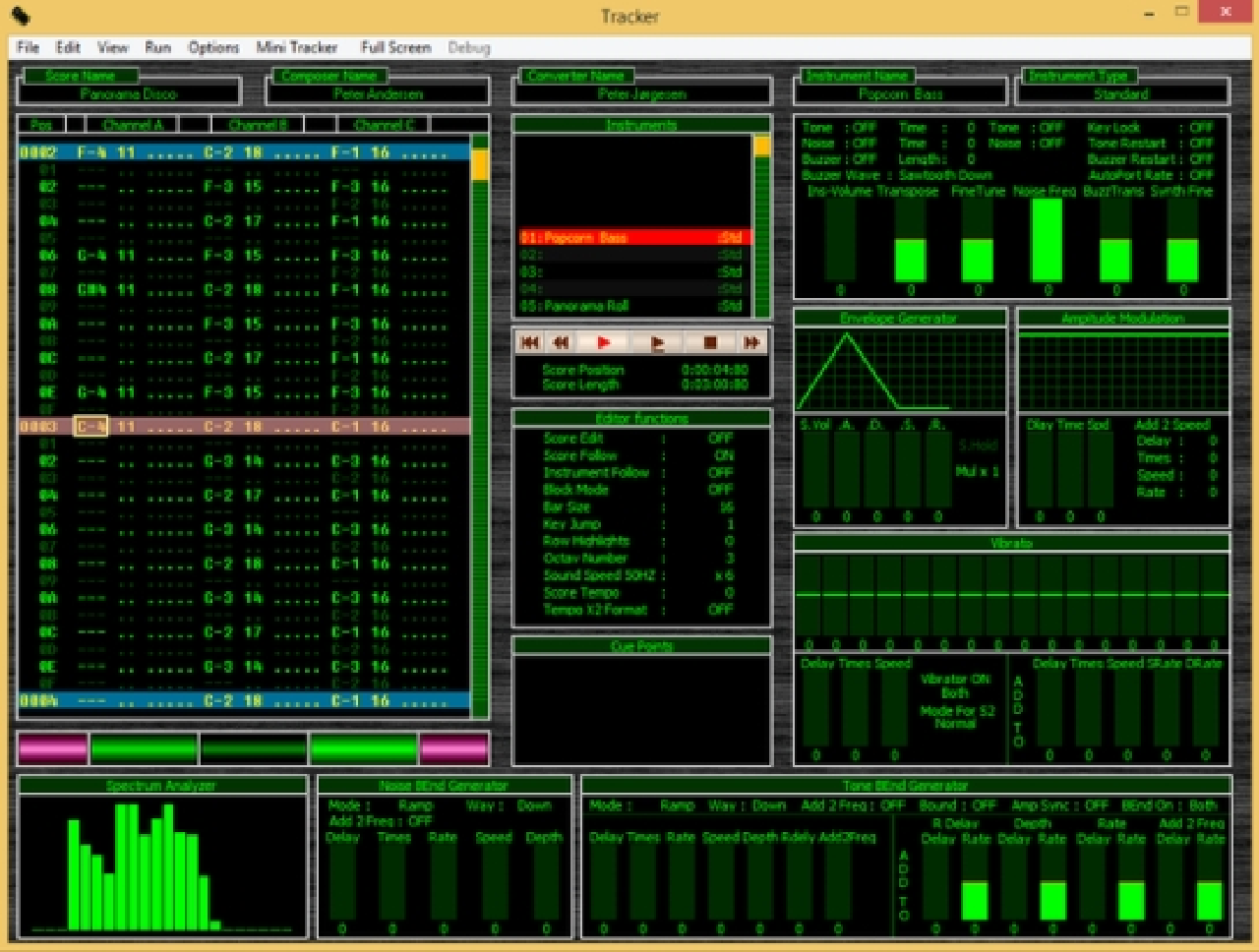Adjust the BuzzTrans slider bar
1259x952 pixels.
[1115, 240]
